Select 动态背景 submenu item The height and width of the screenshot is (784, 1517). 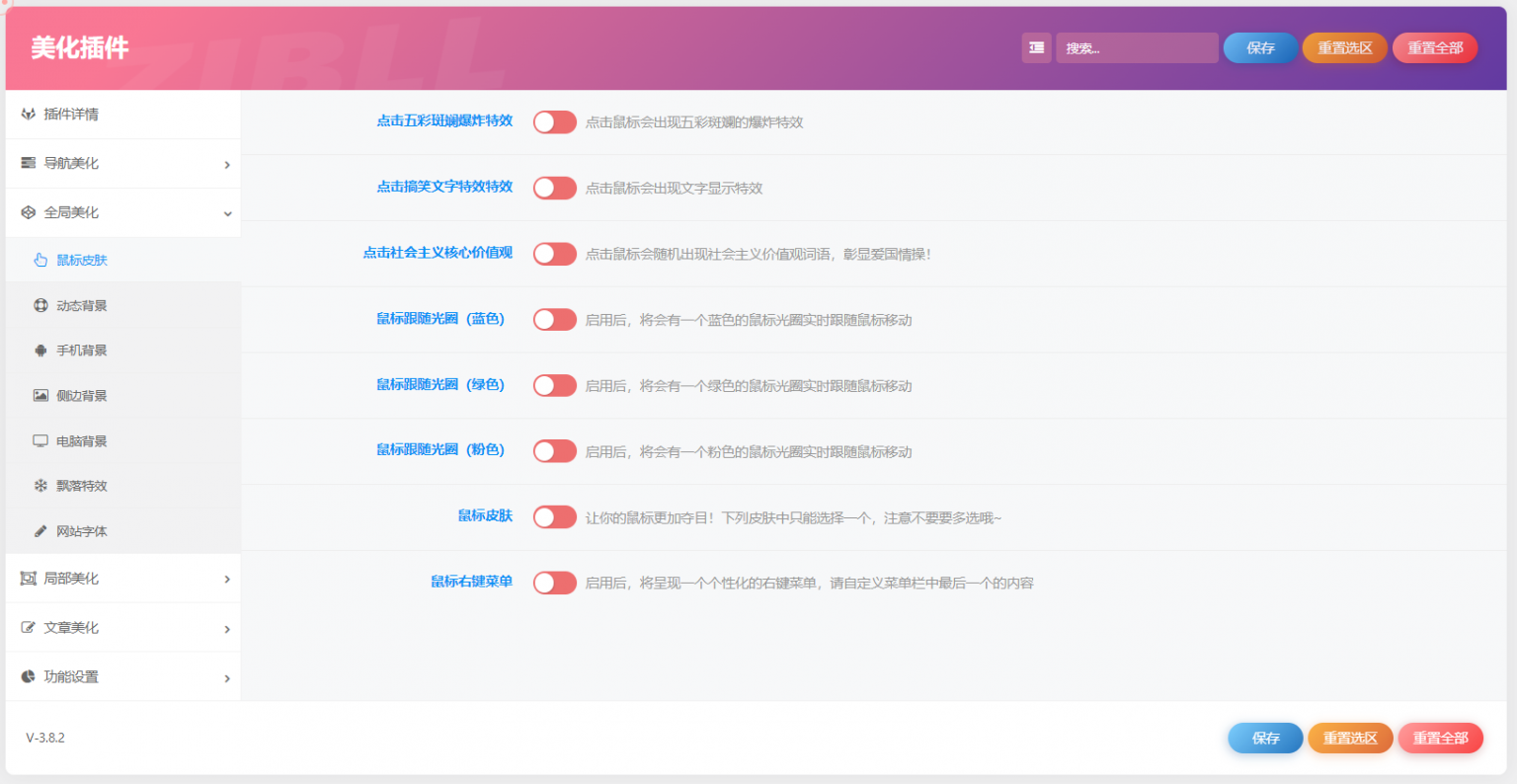click(x=123, y=305)
